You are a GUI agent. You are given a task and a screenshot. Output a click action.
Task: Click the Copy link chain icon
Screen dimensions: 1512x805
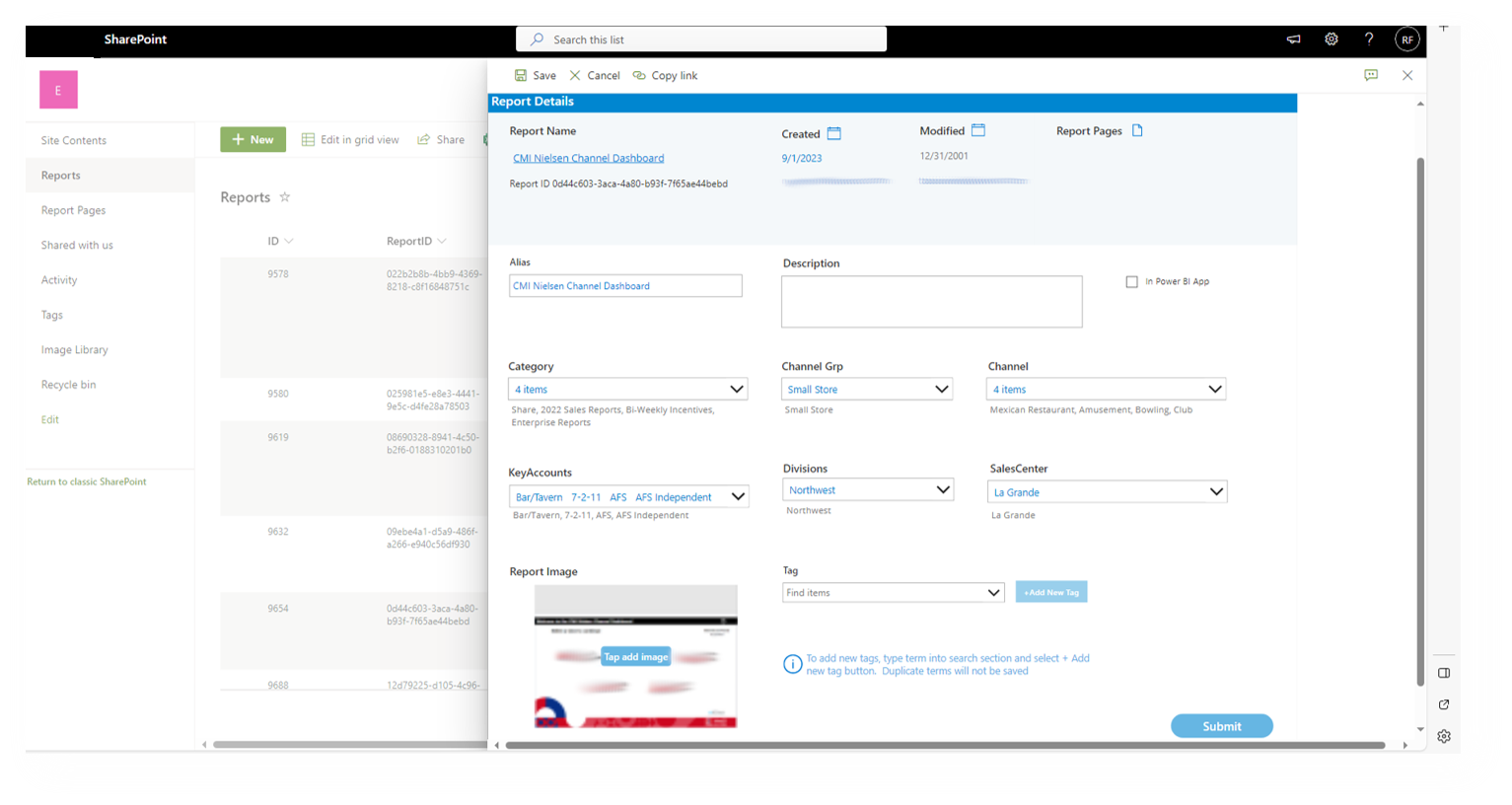point(639,75)
